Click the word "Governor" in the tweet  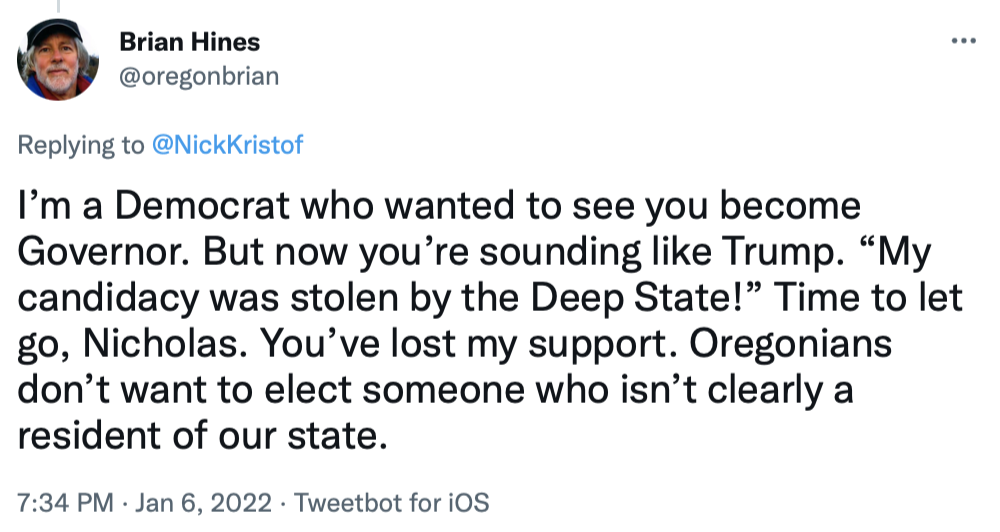[98, 252]
